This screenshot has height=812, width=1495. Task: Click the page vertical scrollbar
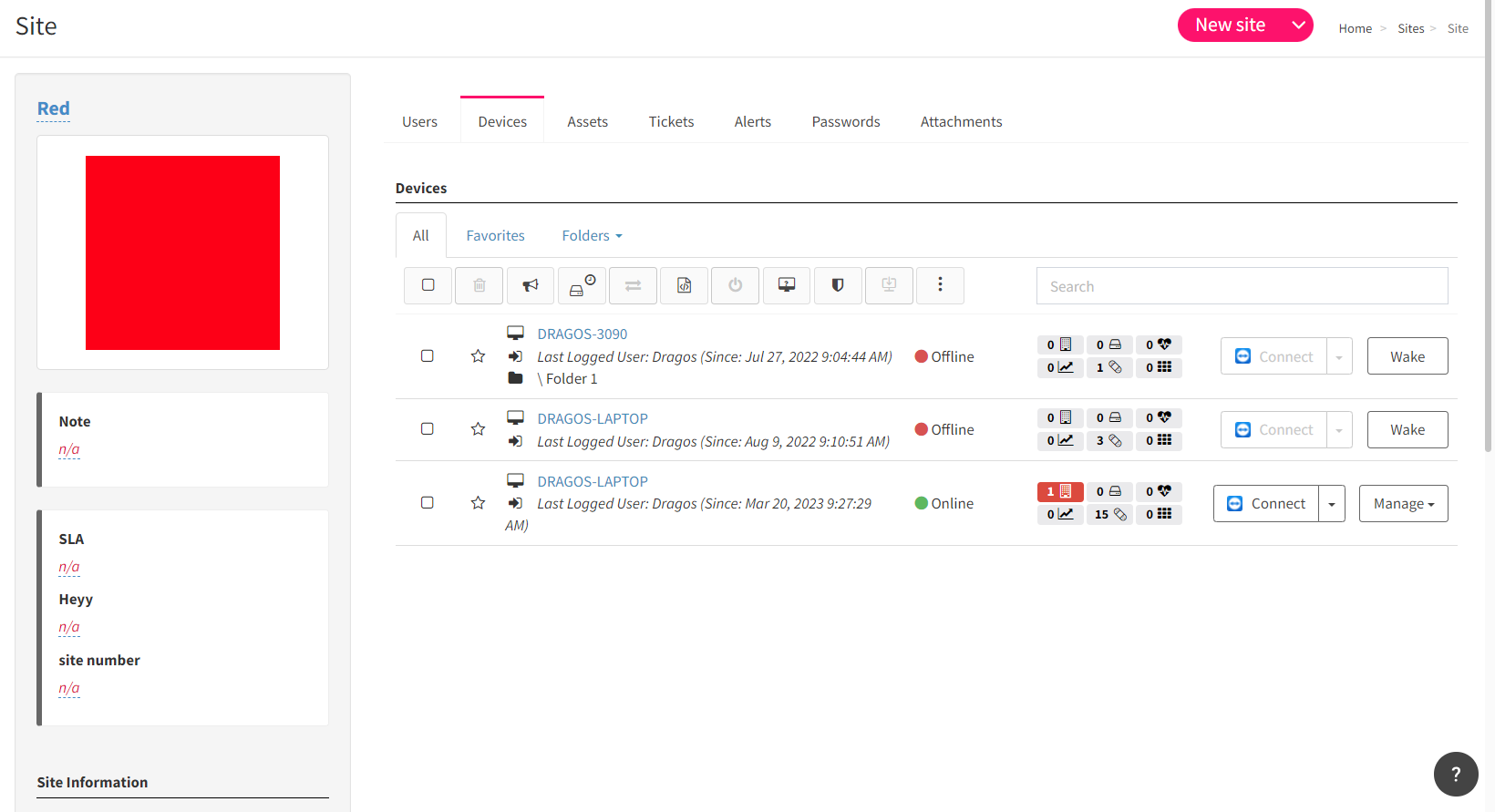1489,228
